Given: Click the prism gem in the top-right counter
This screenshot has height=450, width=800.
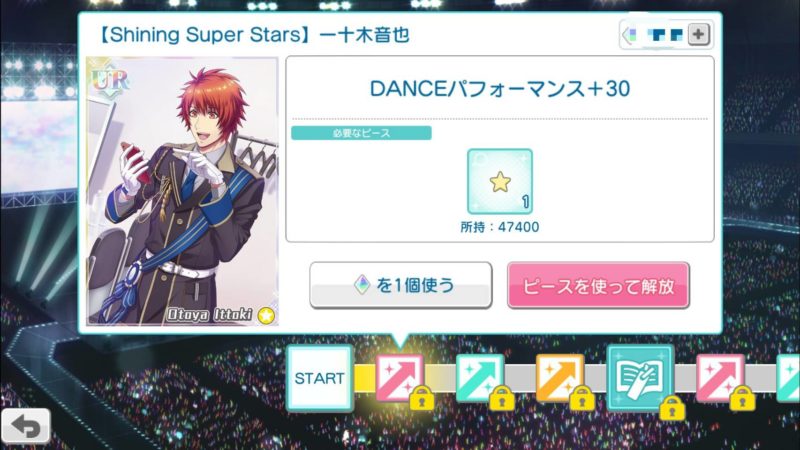Looking at the screenshot, I should [631, 35].
